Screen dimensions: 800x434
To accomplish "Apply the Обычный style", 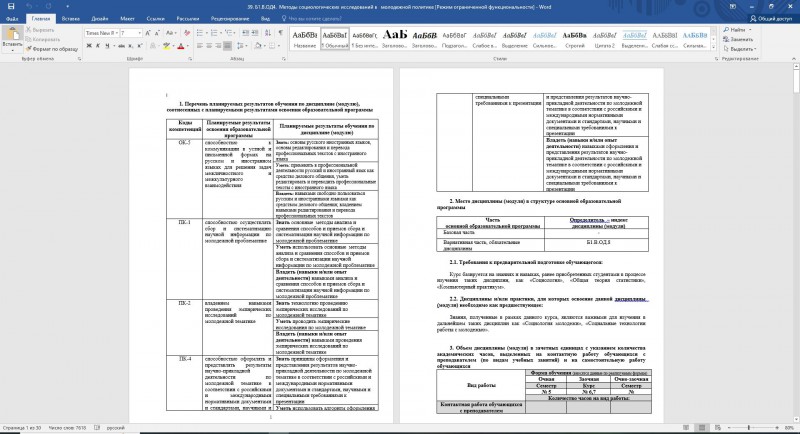I will point(335,39).
